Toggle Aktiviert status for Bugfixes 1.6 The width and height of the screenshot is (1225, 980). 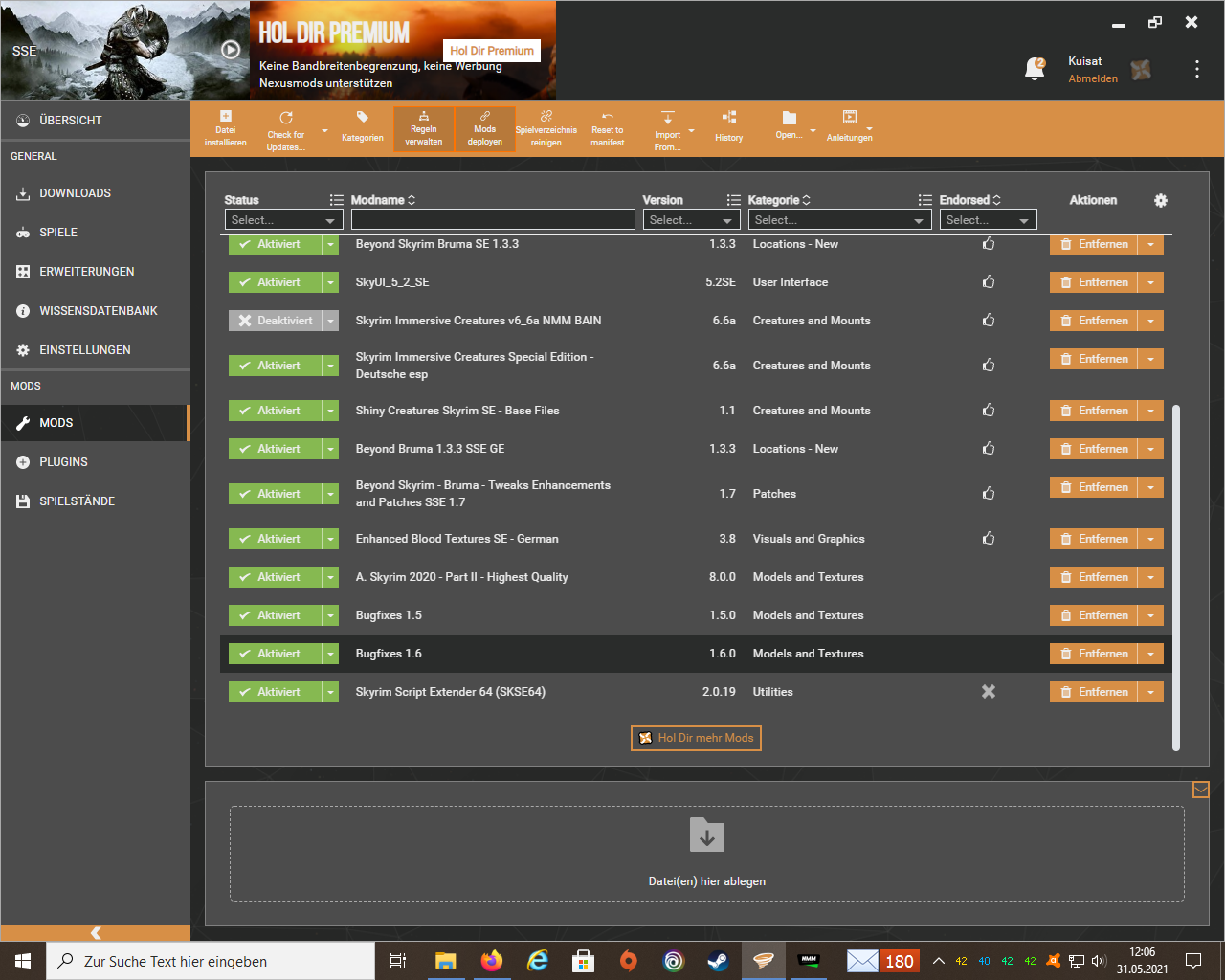click(275, 654)
